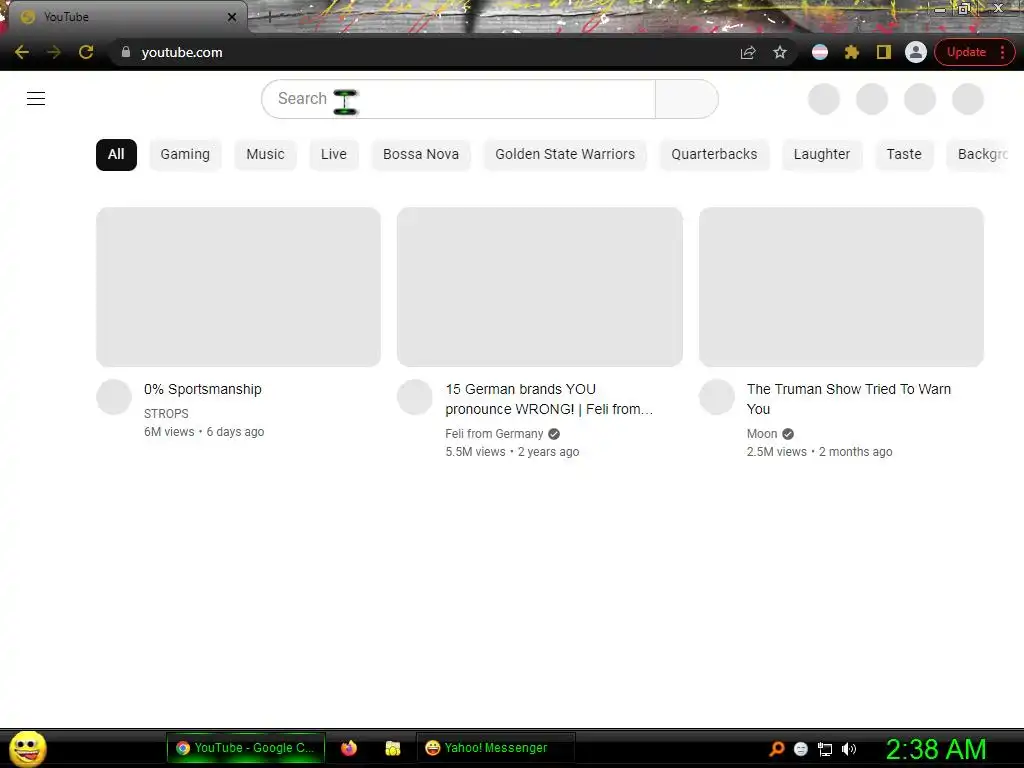Open the striped circle extension icon
The width and height of the screenshot is (1024, 768).
820,52
